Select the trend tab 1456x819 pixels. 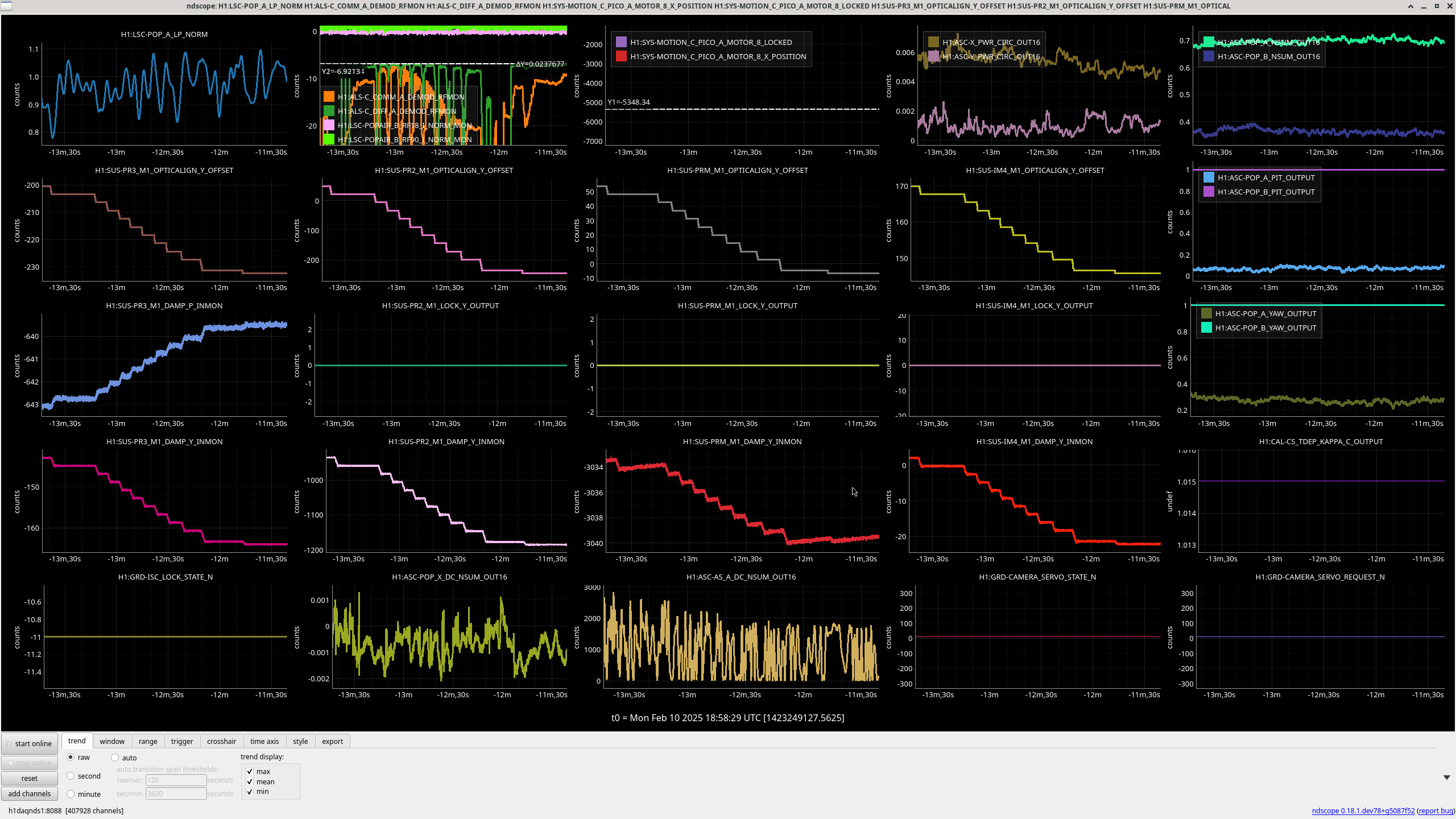pyautogui.click(x=77, y=741)
